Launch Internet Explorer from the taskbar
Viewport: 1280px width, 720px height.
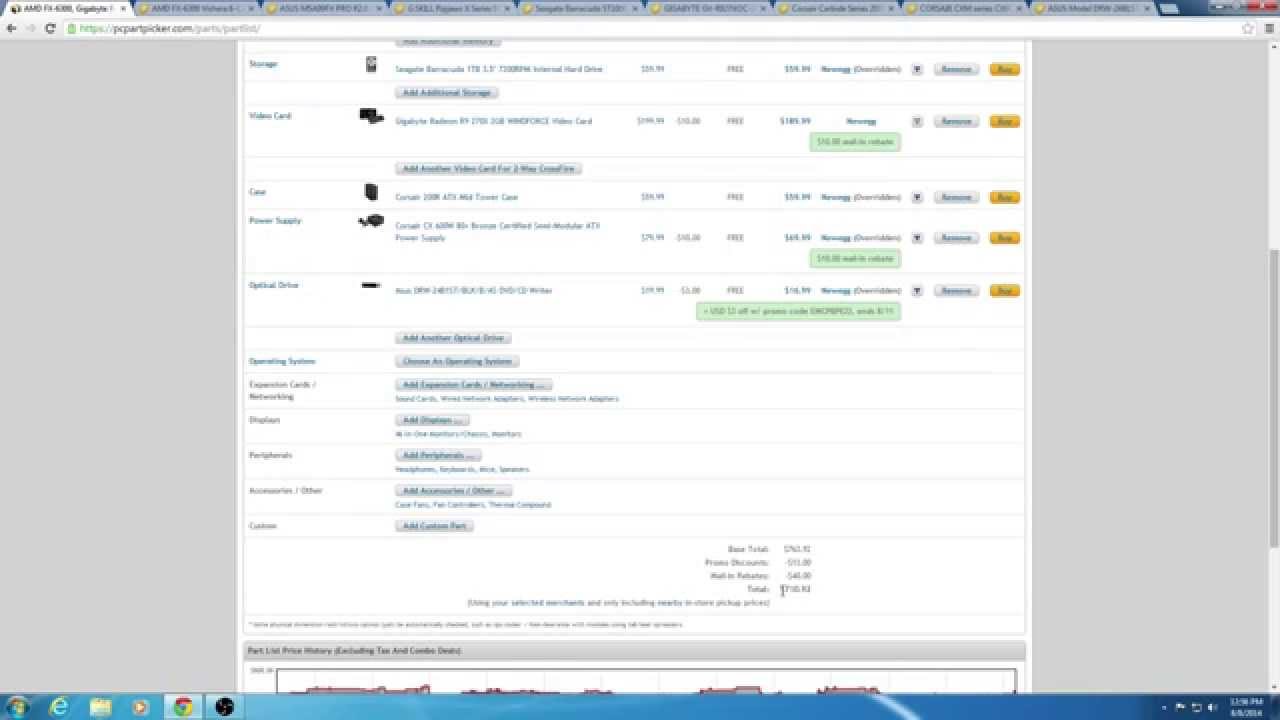pos(59,707)
